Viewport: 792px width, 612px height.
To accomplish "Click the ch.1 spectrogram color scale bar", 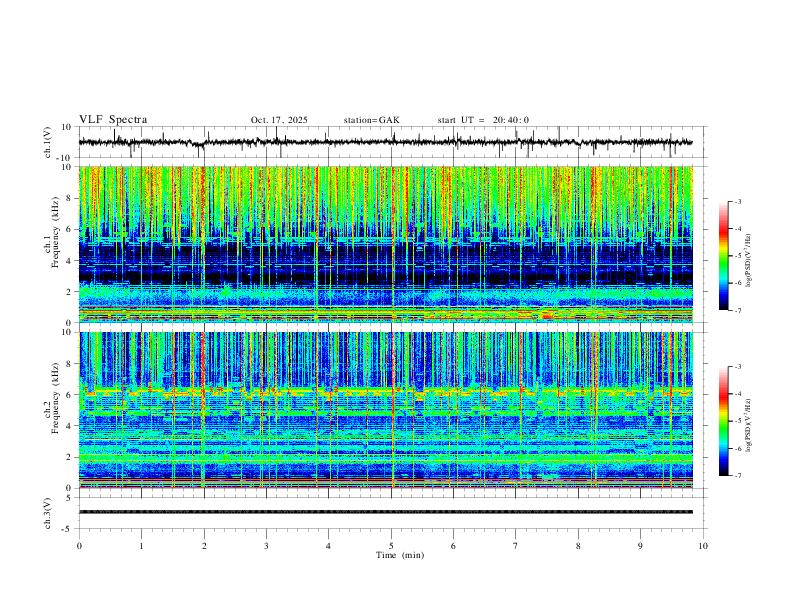I will tap(724, 256).
